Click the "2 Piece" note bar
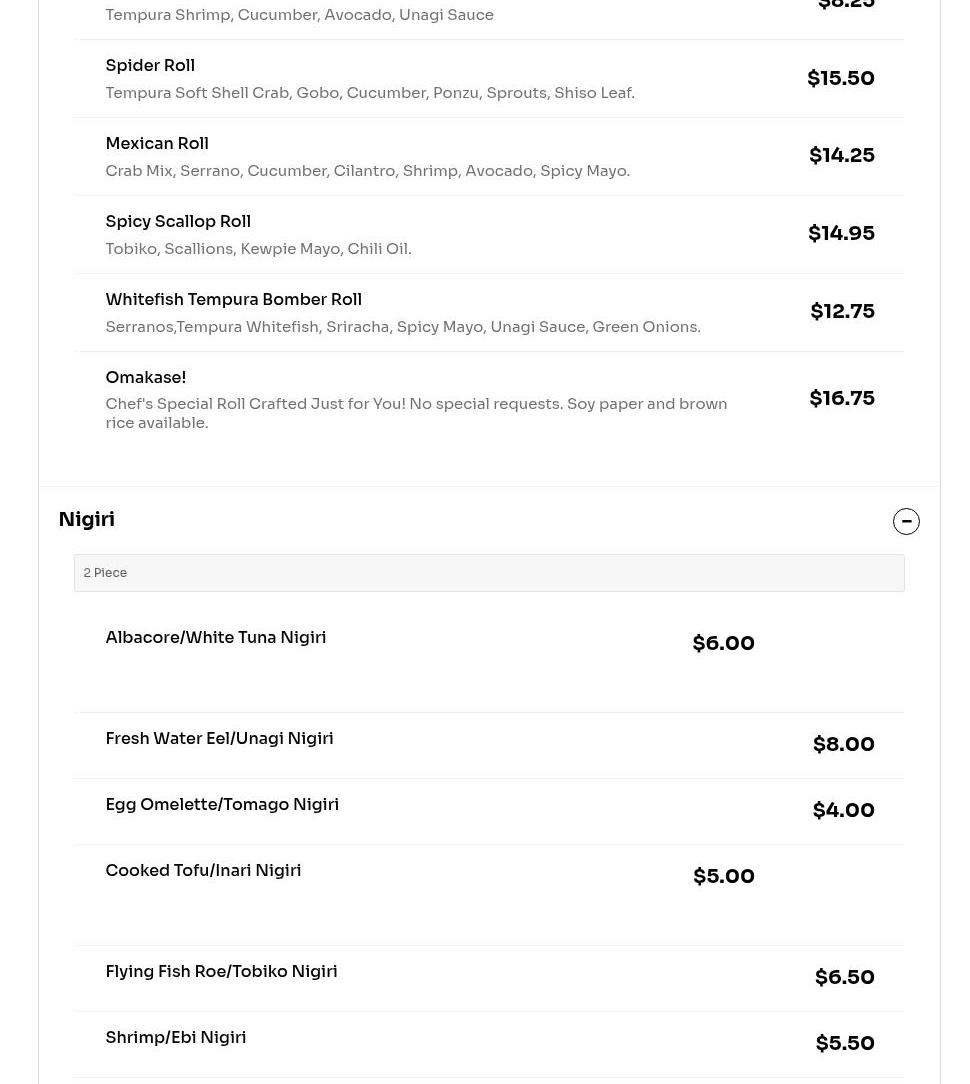 click(488, 573)
